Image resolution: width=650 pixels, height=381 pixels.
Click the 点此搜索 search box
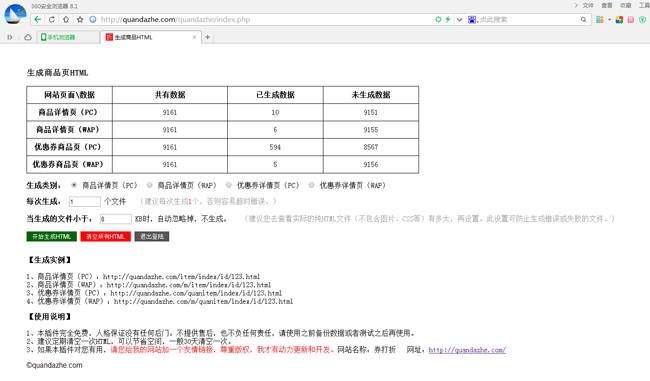point(529,19)
